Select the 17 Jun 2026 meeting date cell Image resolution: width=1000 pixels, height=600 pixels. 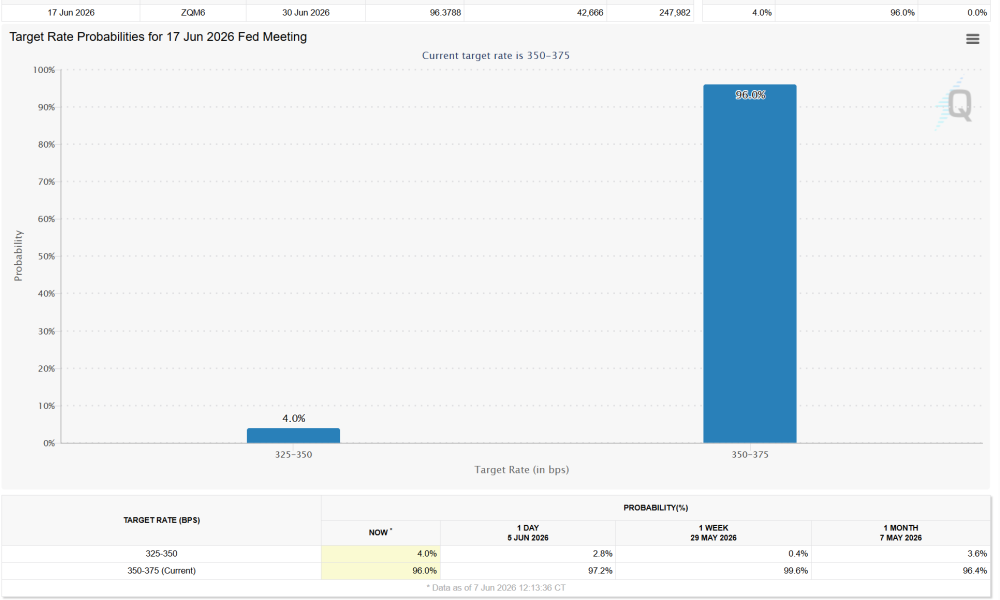pyautogui.click(x=71, y=12)
